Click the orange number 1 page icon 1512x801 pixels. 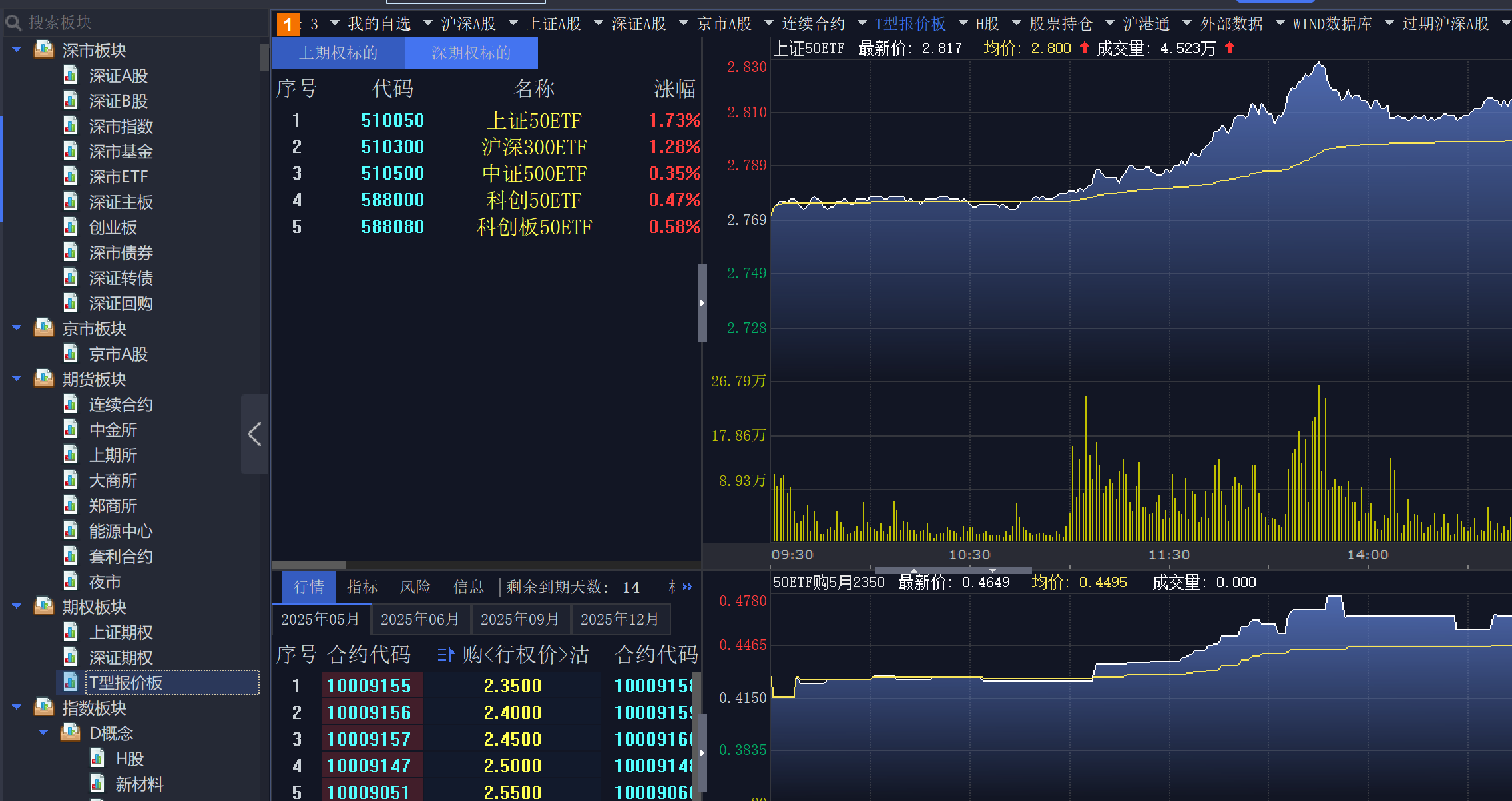(288, 25)
